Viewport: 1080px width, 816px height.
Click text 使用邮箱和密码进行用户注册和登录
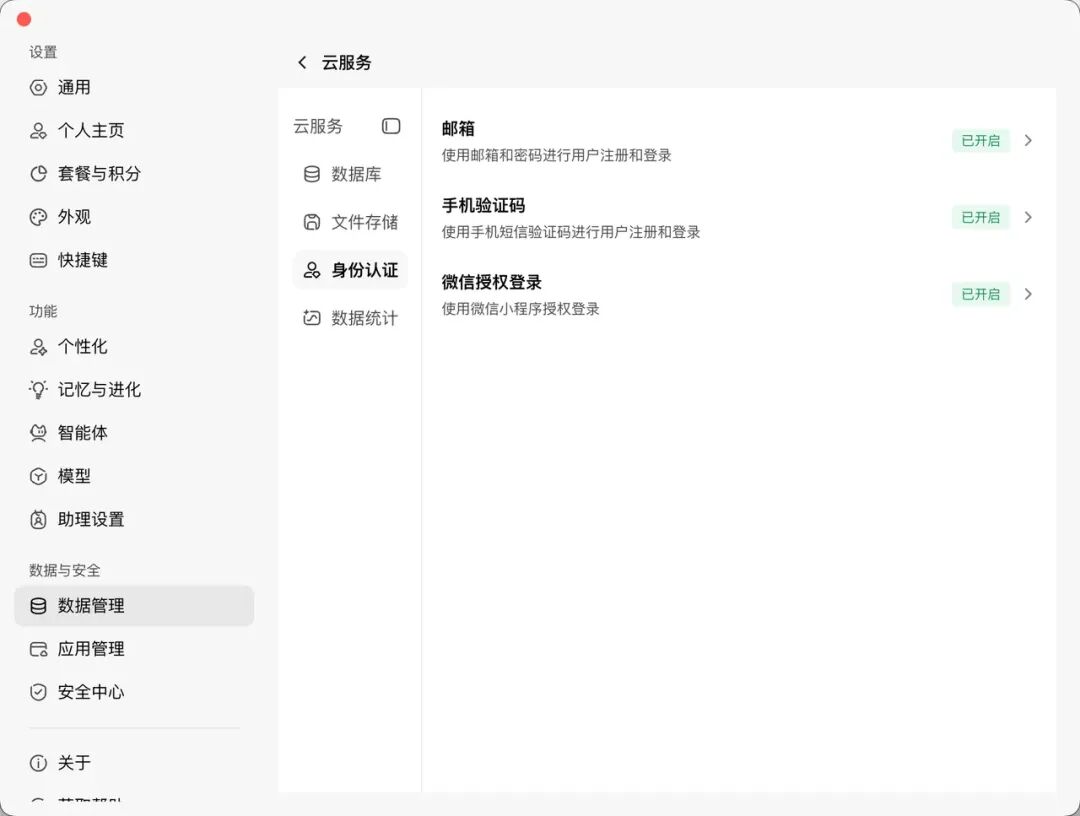(x=557, y=156)
